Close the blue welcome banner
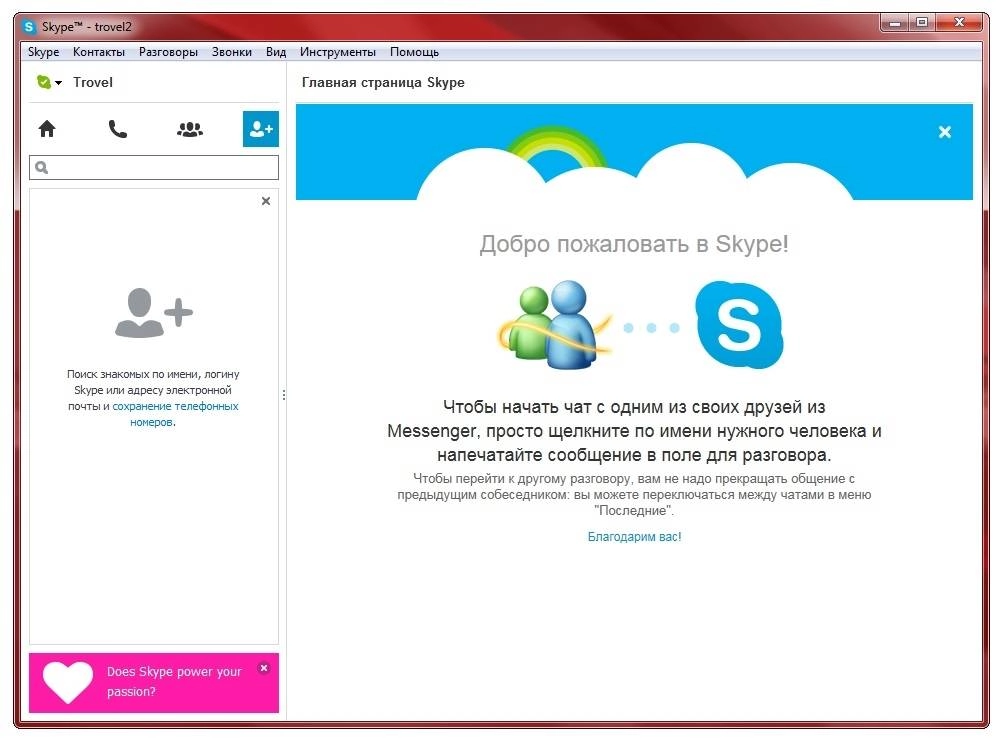This screenshot has width=1007, height=748. [944, 132]
